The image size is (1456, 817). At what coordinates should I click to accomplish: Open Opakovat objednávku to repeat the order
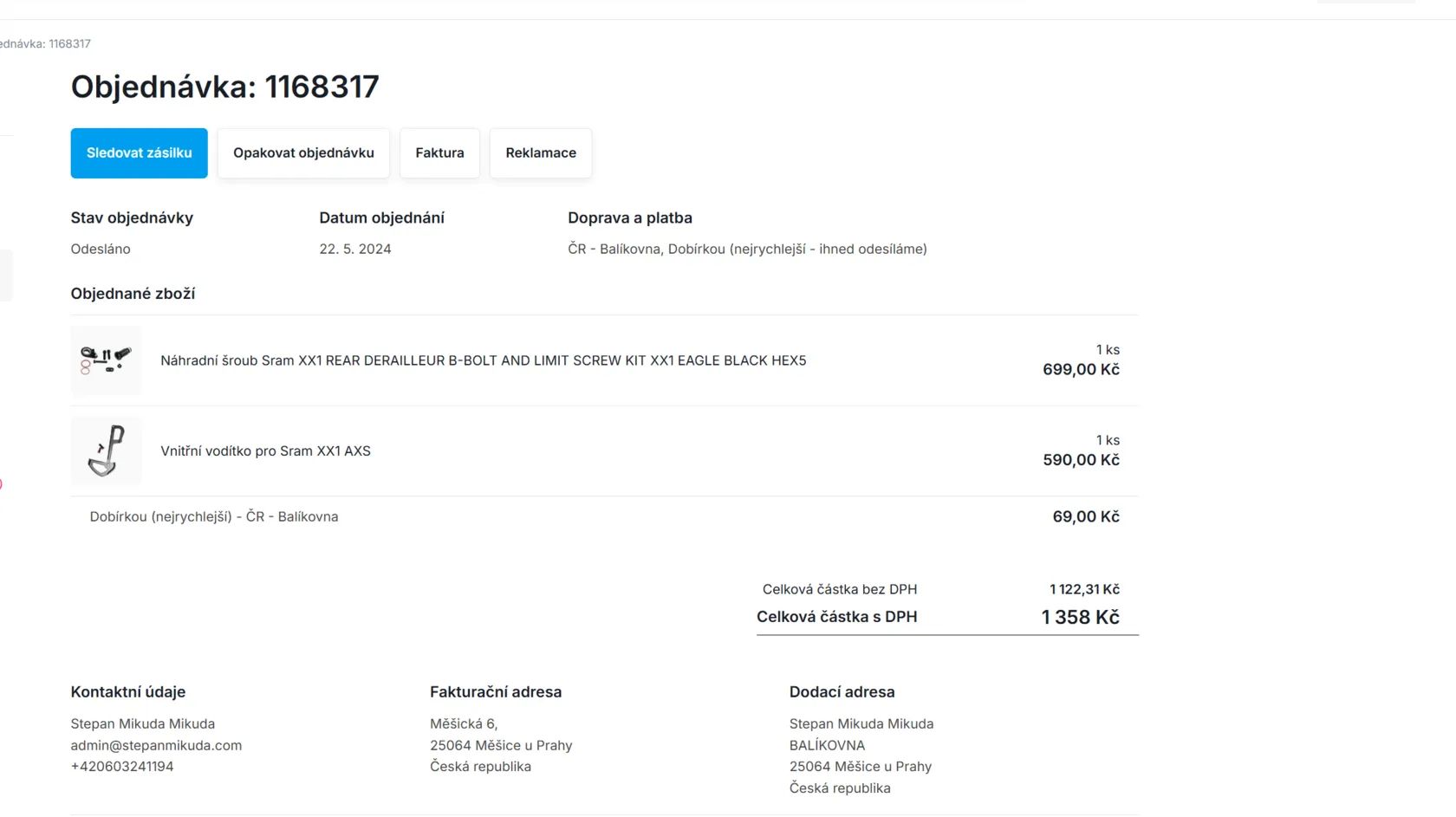pyautogui.click(x=303, y=153)
